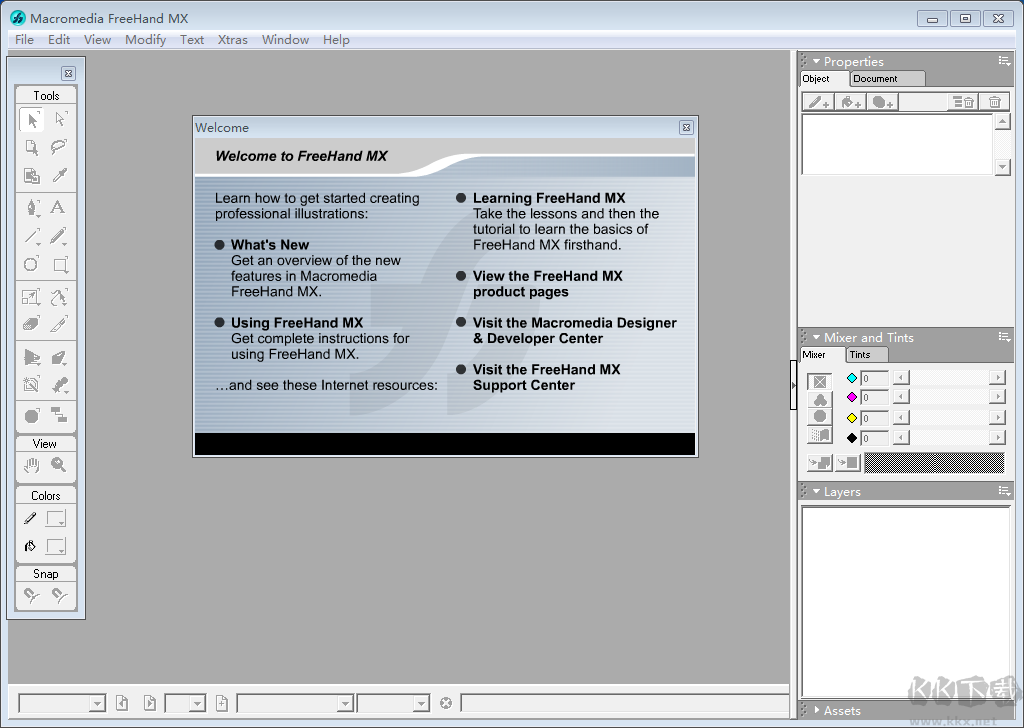Select the Pen tool
1024x728 pixels.
[31, 208]
